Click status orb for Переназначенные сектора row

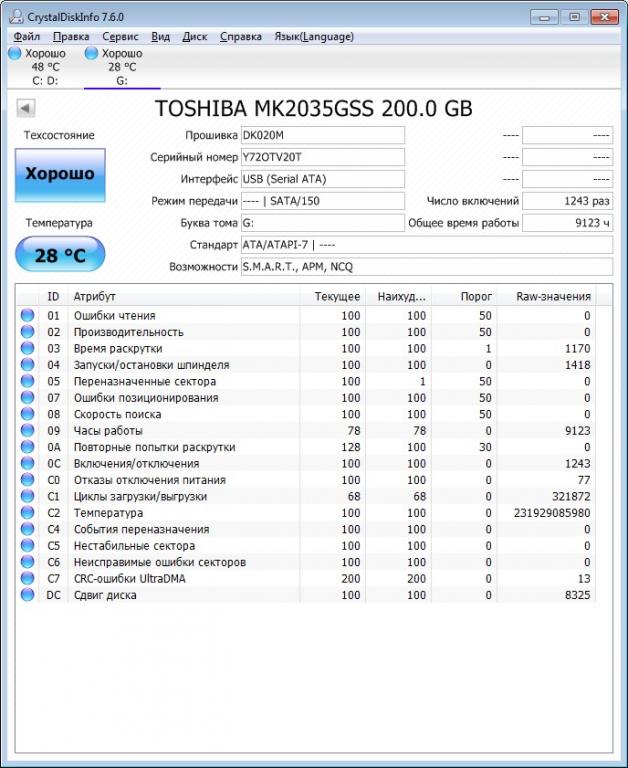pos(27,381)
